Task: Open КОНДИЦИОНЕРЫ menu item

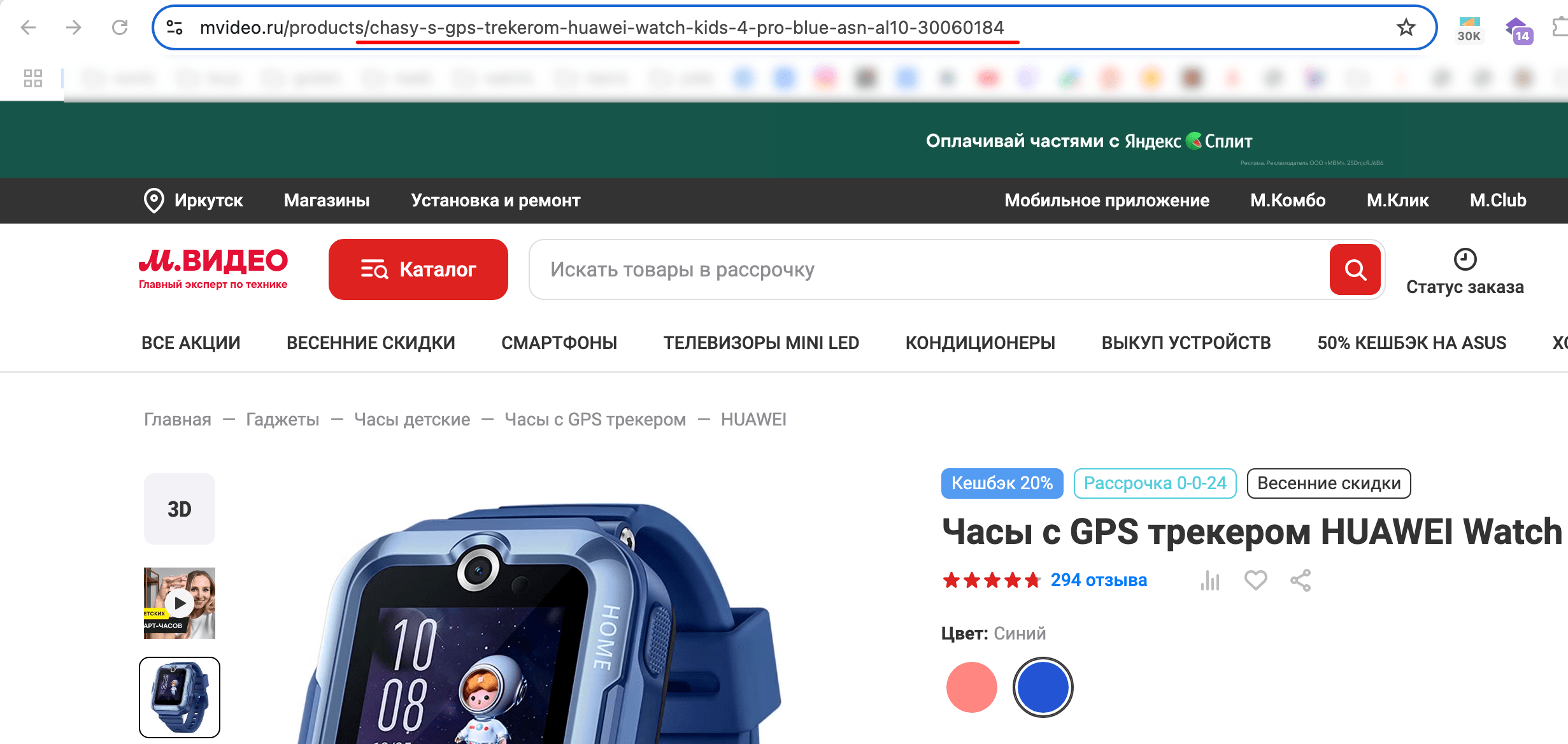Action: [980, 343]
